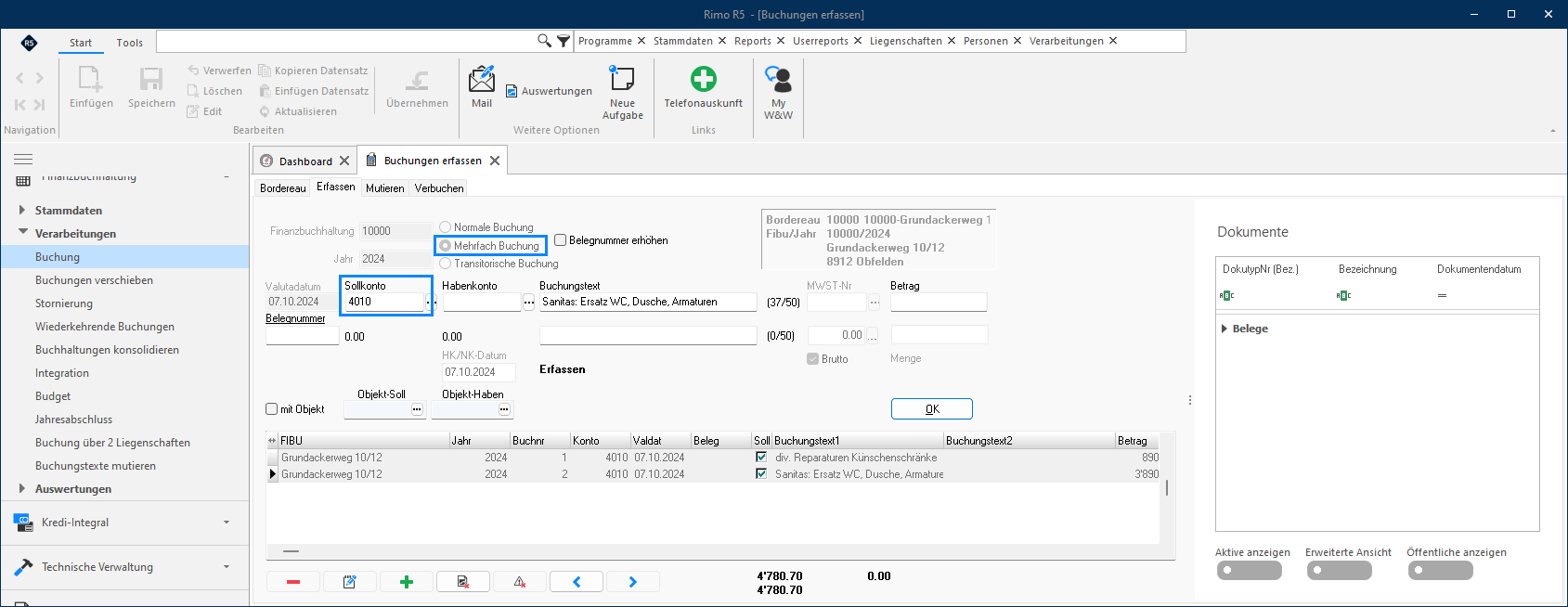Click the edit note pencil button
Screen dimensions: 1568x607
click(x=350, y=582)
